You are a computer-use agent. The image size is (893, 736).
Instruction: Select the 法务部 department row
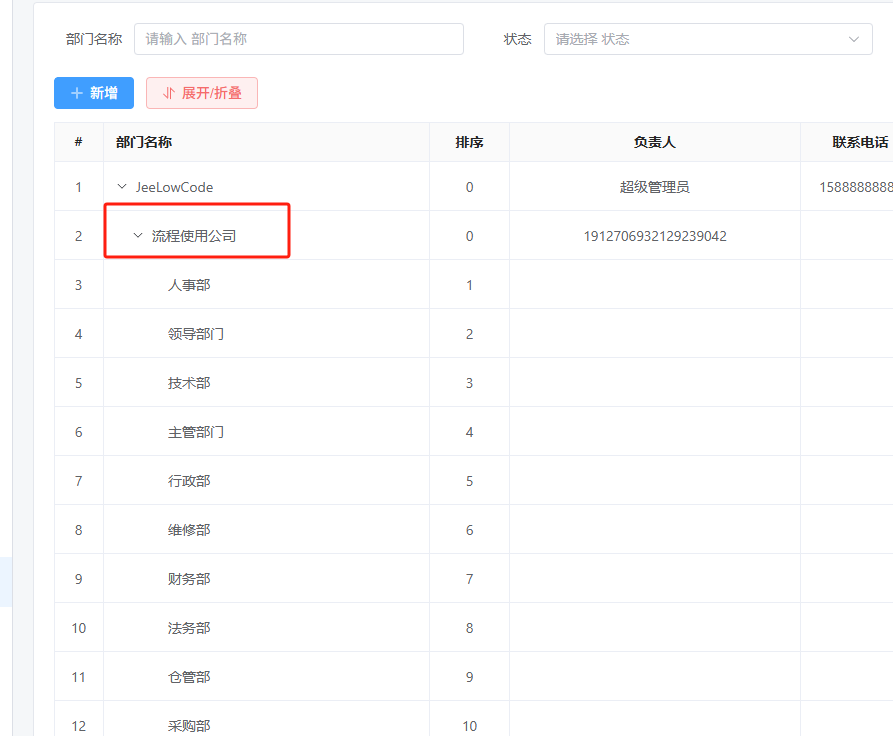click(189, 628)
